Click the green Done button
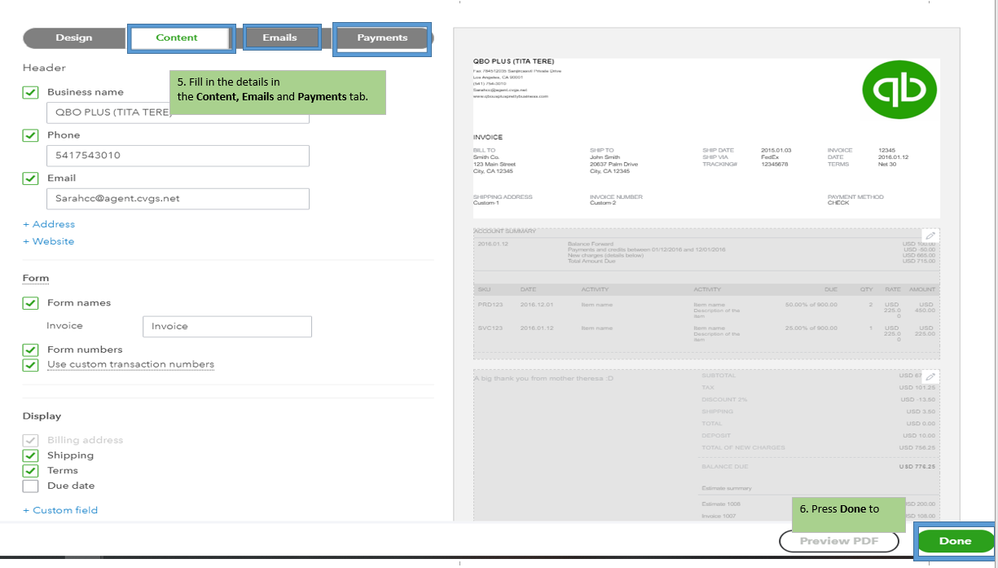Screen dimensions: 998x568 point(955,541)
